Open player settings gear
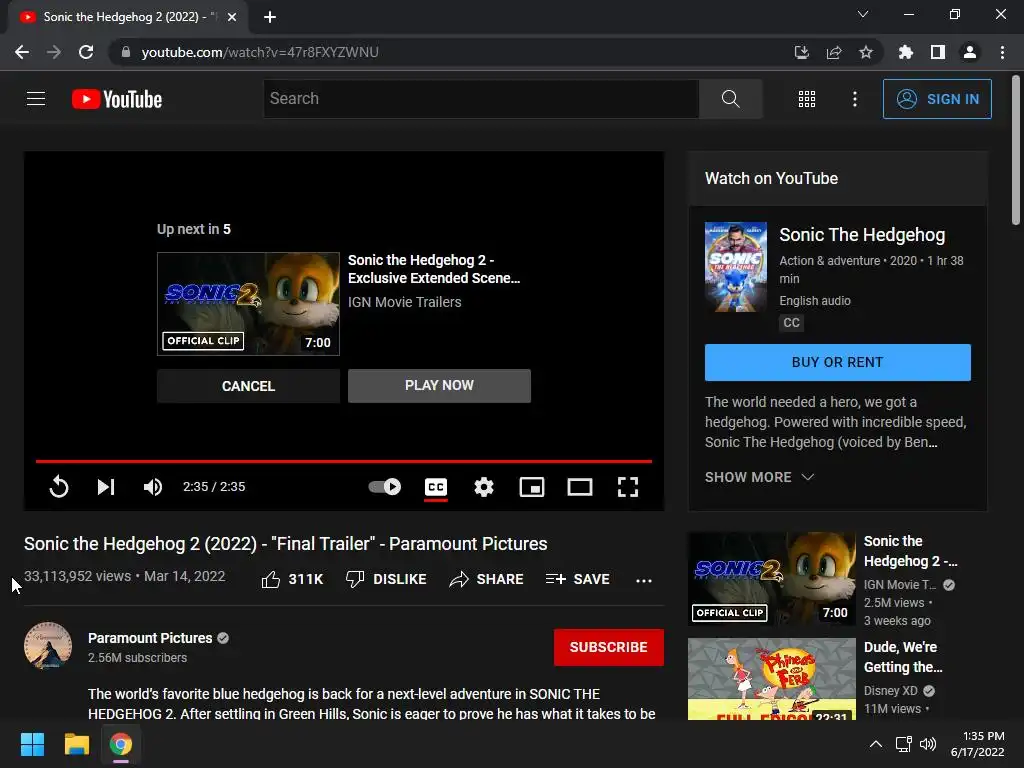This screenshot has height=768, width=1024. [x=484, y=487]
